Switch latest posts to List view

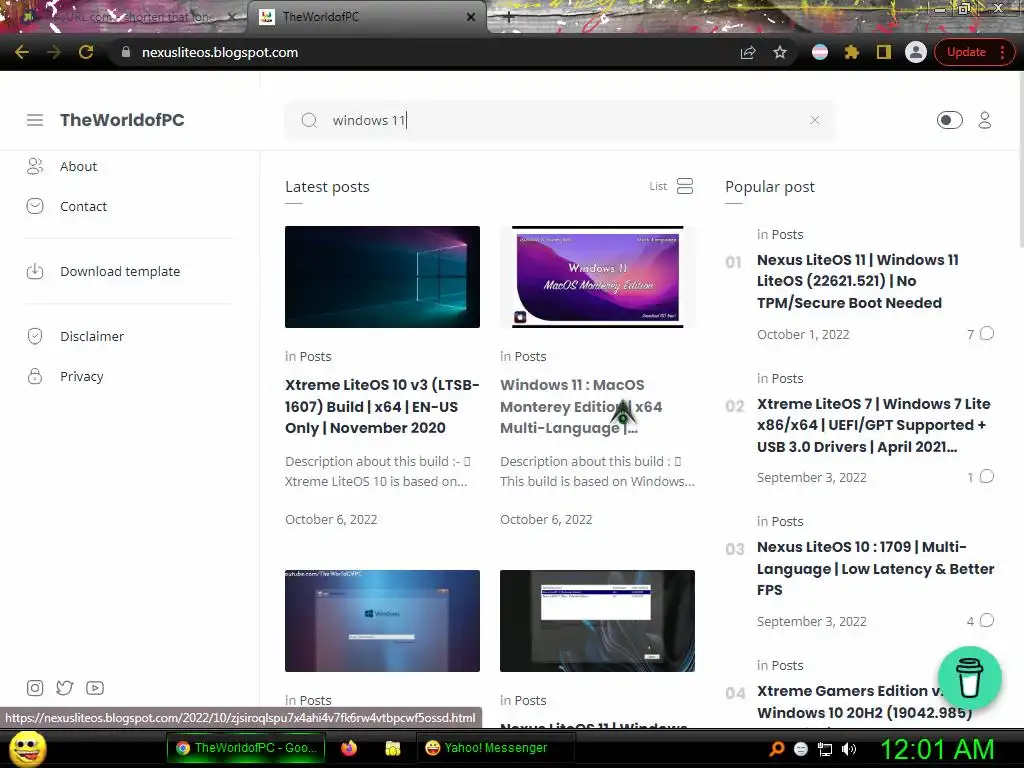pos(671,186)
